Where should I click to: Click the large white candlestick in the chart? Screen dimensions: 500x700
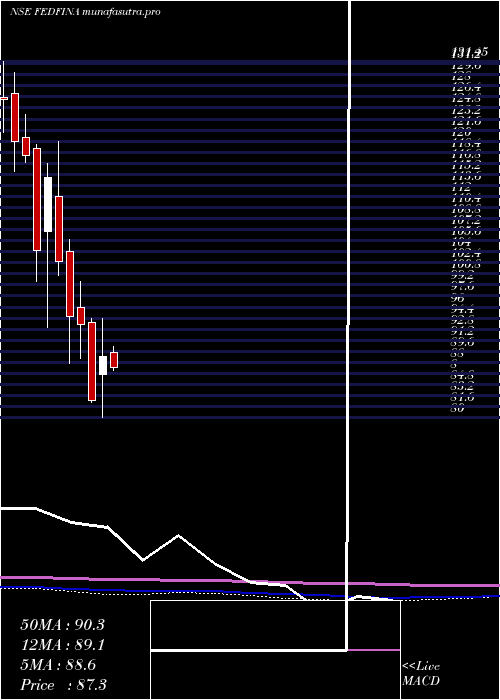coord(48,204)
